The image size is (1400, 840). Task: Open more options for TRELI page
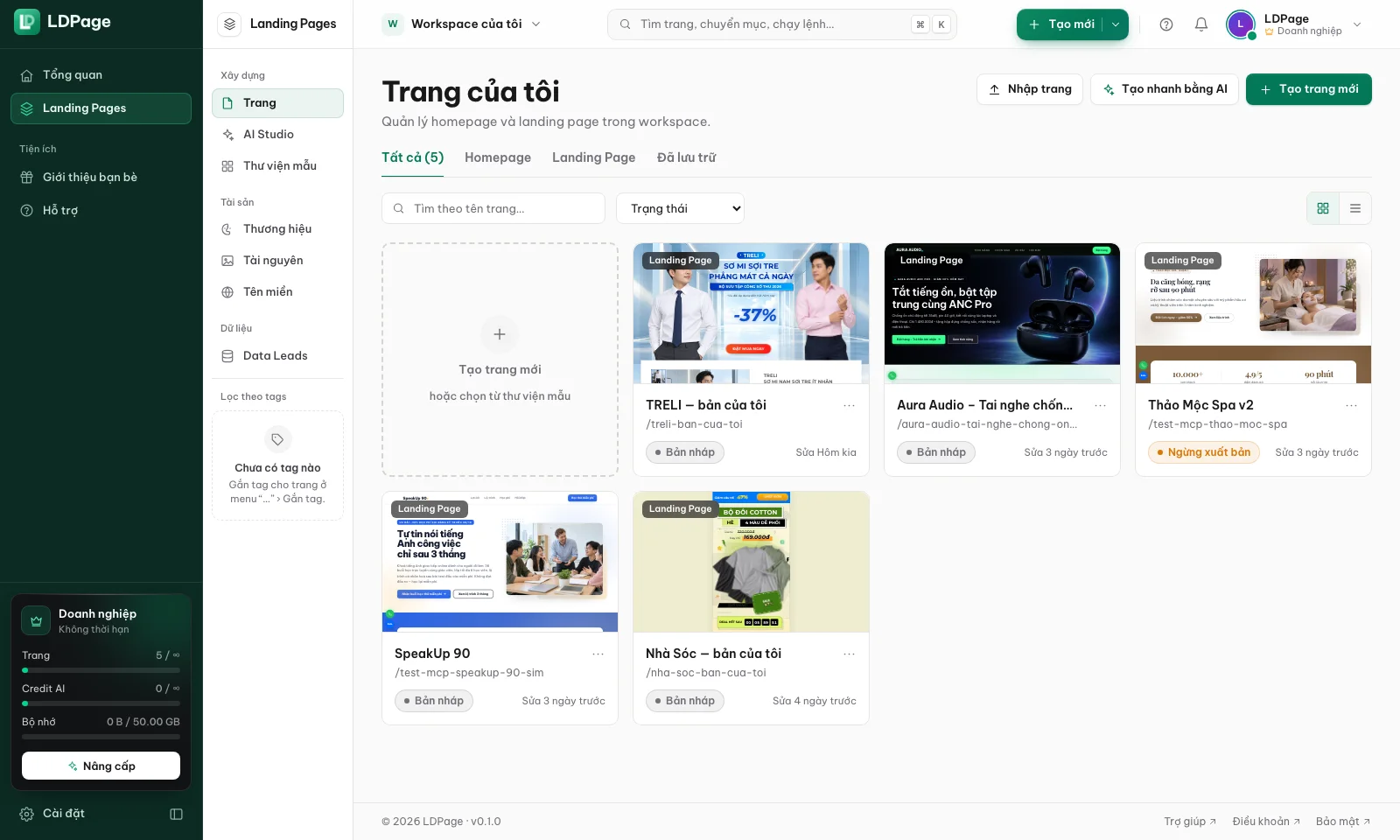[x=849, y=405]
